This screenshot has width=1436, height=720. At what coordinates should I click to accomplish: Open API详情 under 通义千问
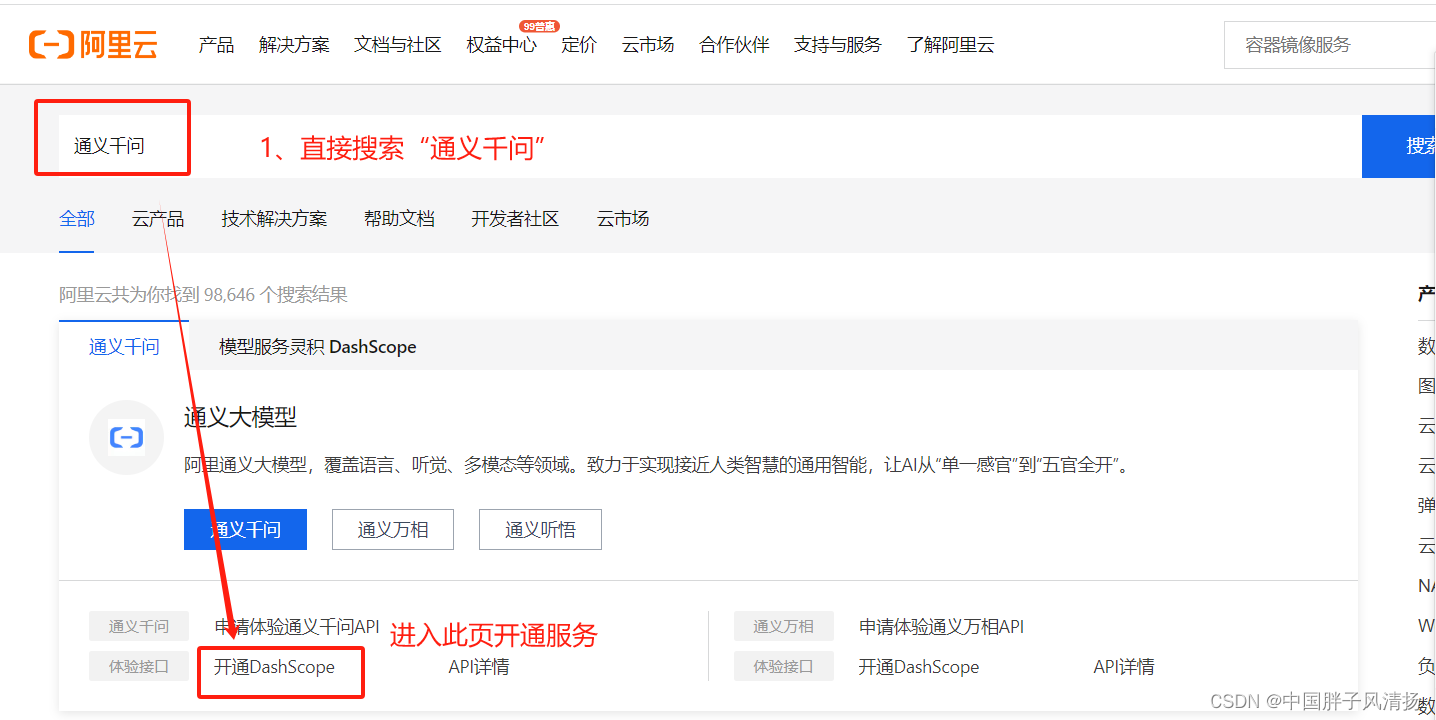coord(479,667)
